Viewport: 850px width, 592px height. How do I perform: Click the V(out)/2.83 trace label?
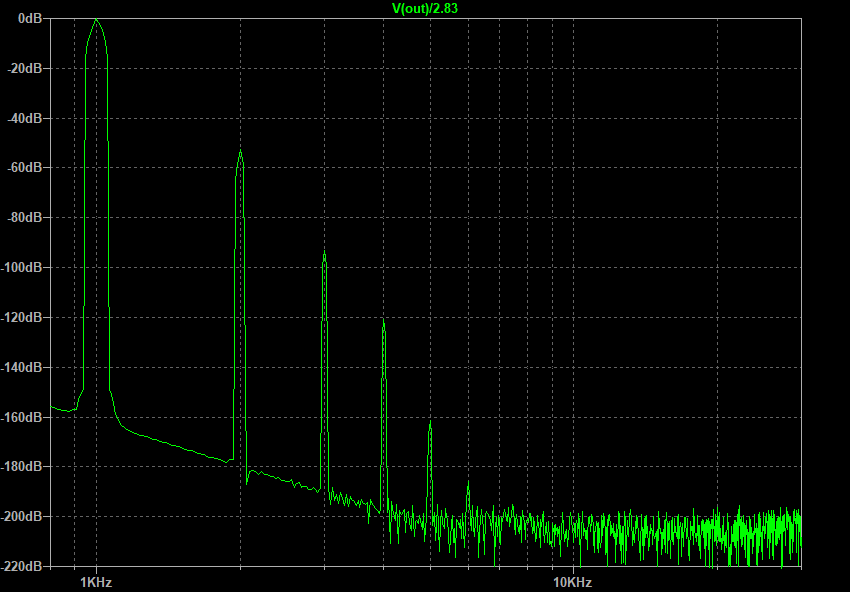[x=425, y=8]
